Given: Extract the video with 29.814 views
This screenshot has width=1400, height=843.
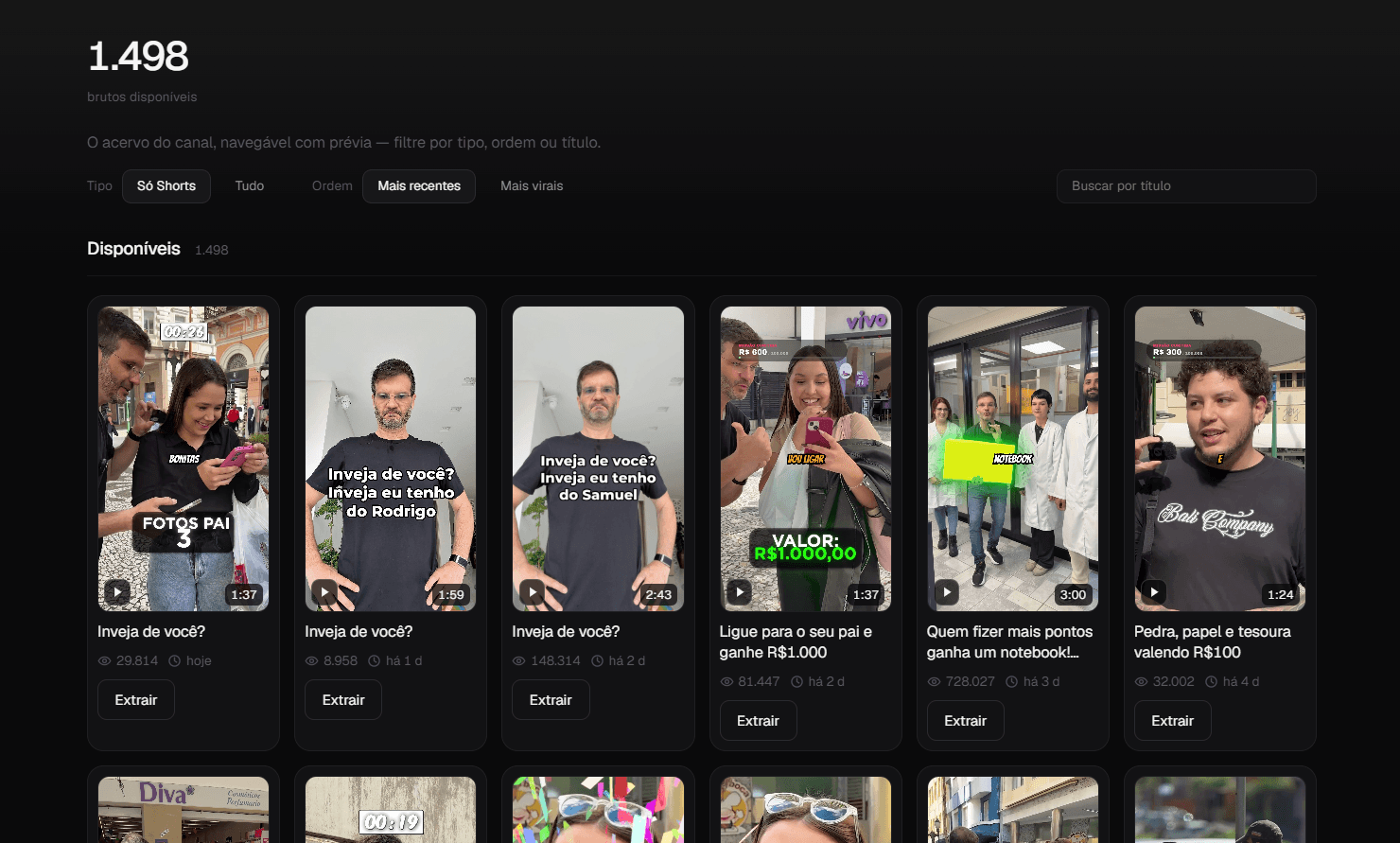Looking at the screenshot, I should (x=136, y=700).
